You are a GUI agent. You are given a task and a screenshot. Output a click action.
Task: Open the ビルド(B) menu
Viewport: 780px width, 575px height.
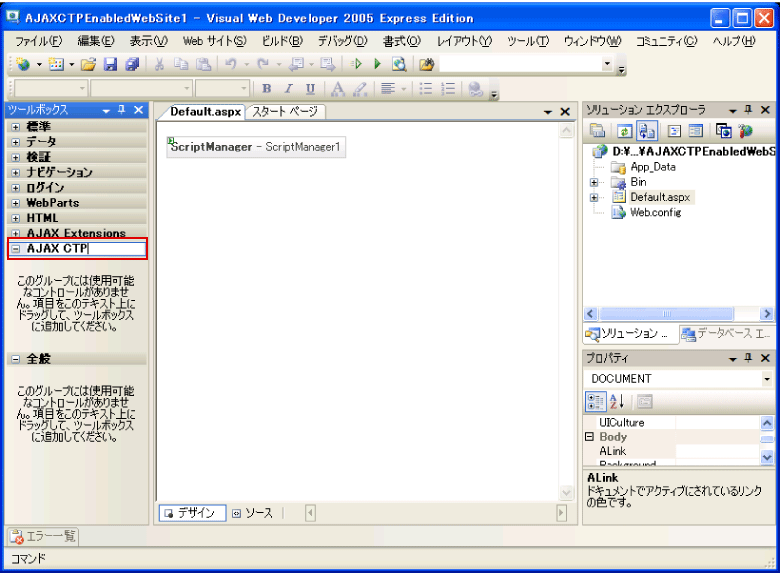[x=282, y=41]
